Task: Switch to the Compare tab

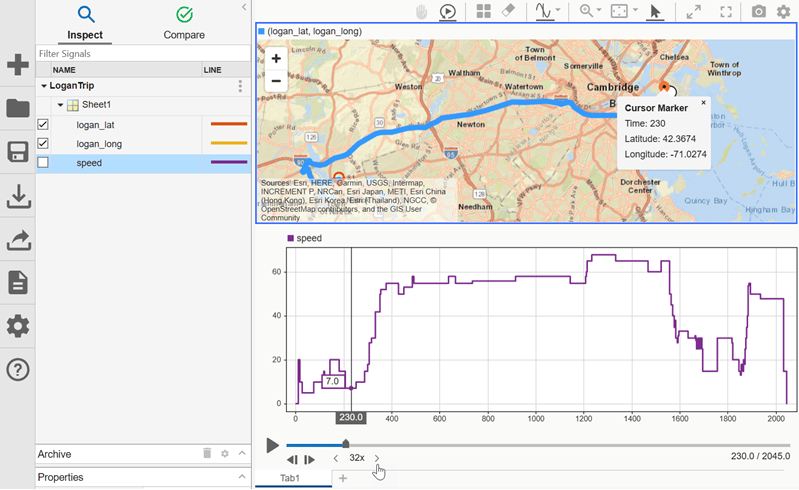Action: point(184,23)
